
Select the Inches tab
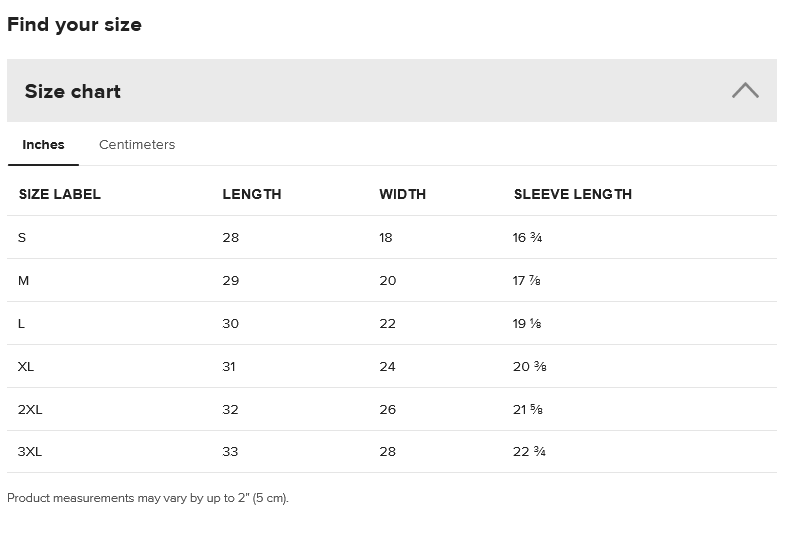click(43, 145)
